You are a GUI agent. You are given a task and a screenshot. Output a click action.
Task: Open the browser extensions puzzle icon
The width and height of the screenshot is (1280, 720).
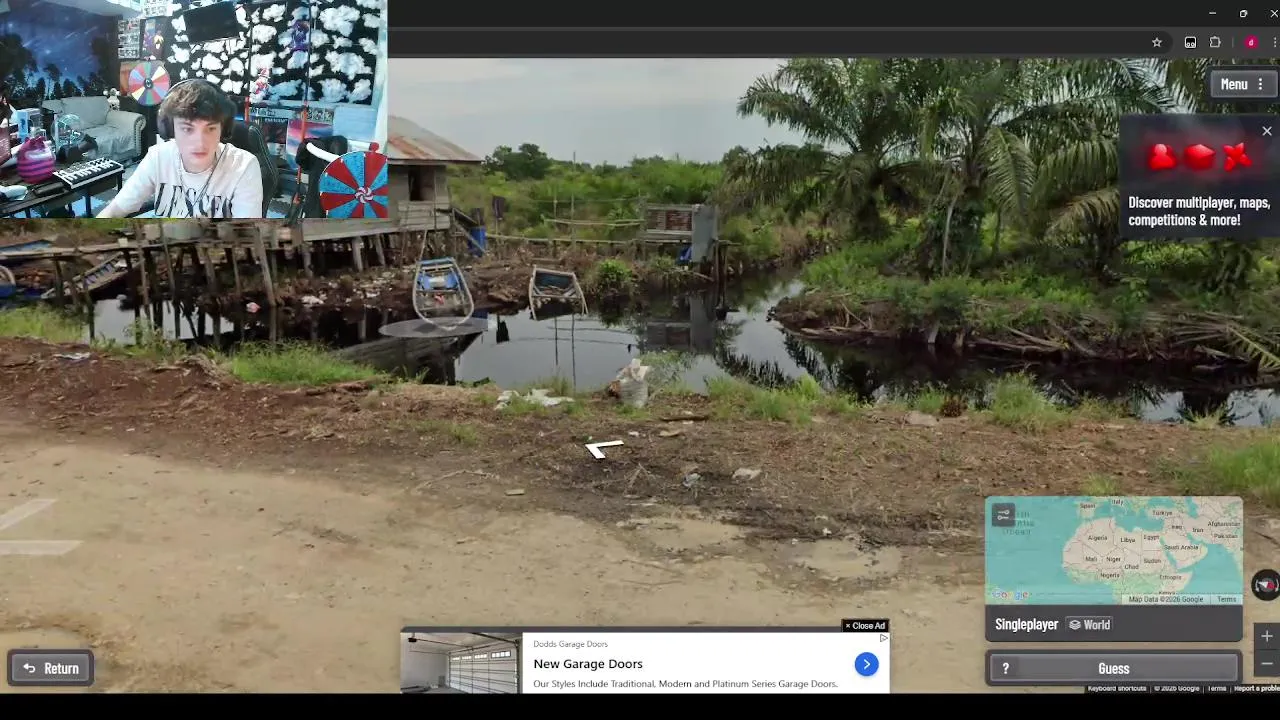[1215, 43]
